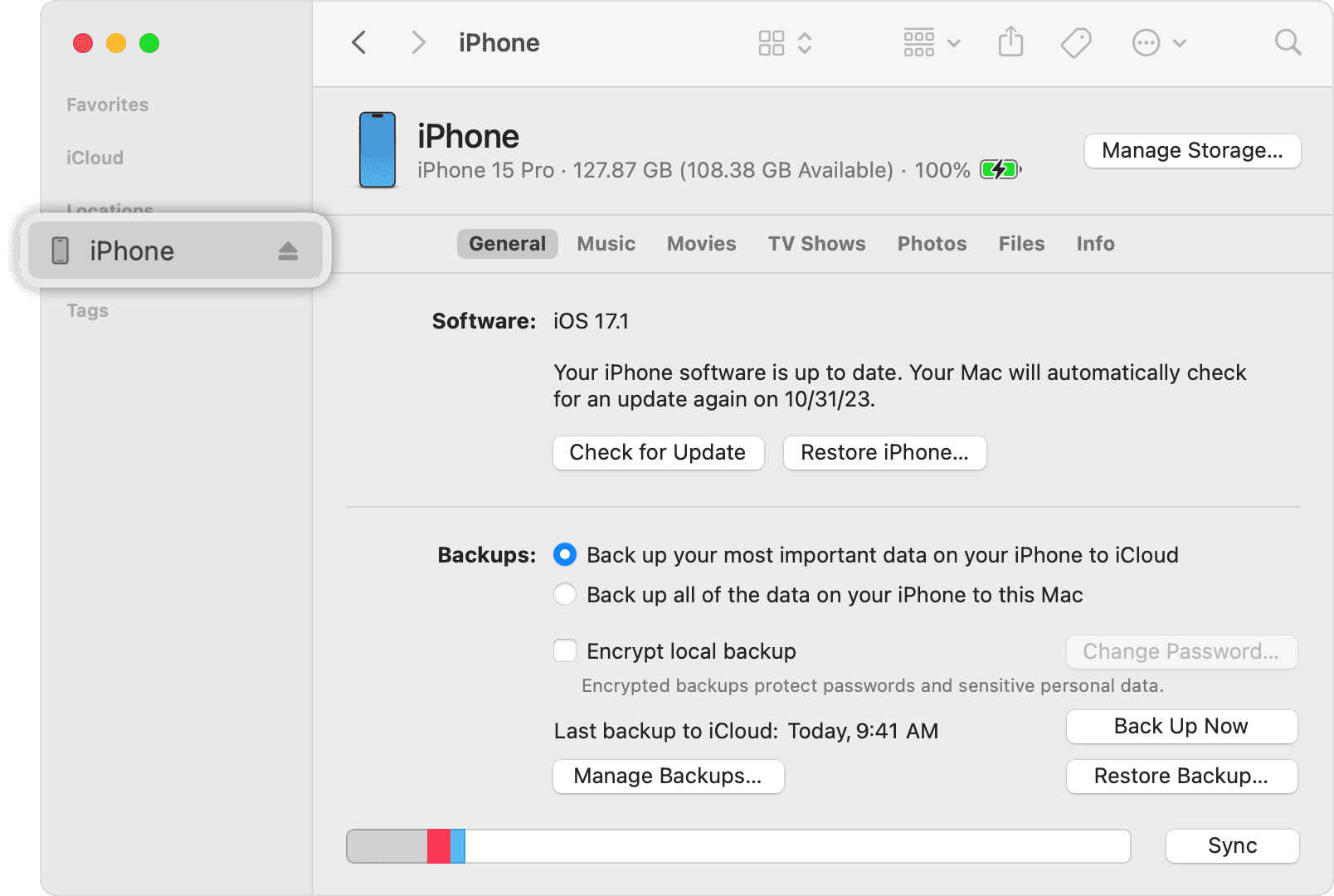The width and height of the screenshot is (1334, 896).
Task: Open the Info tab
Action: point(1096,244)
